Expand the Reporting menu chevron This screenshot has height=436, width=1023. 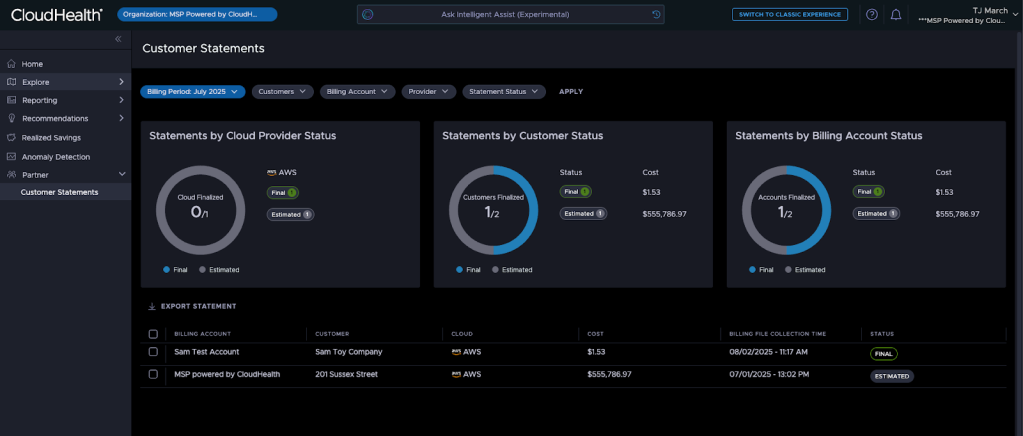click(x=121, y=101)
